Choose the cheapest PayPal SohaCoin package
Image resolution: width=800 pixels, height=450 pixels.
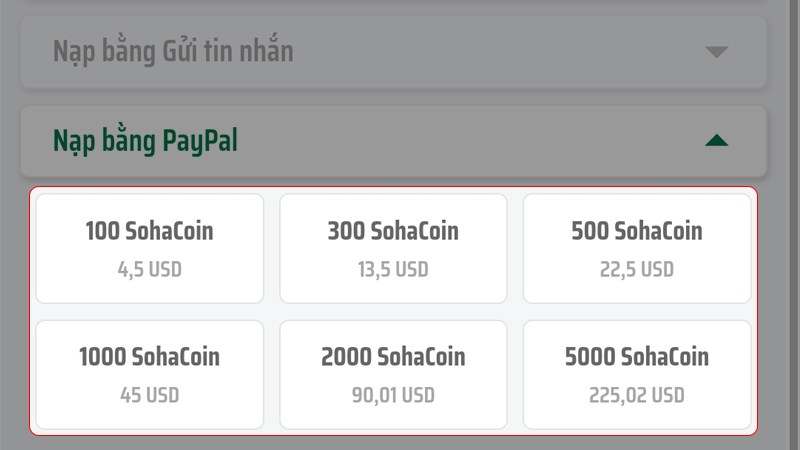point(149,248)
